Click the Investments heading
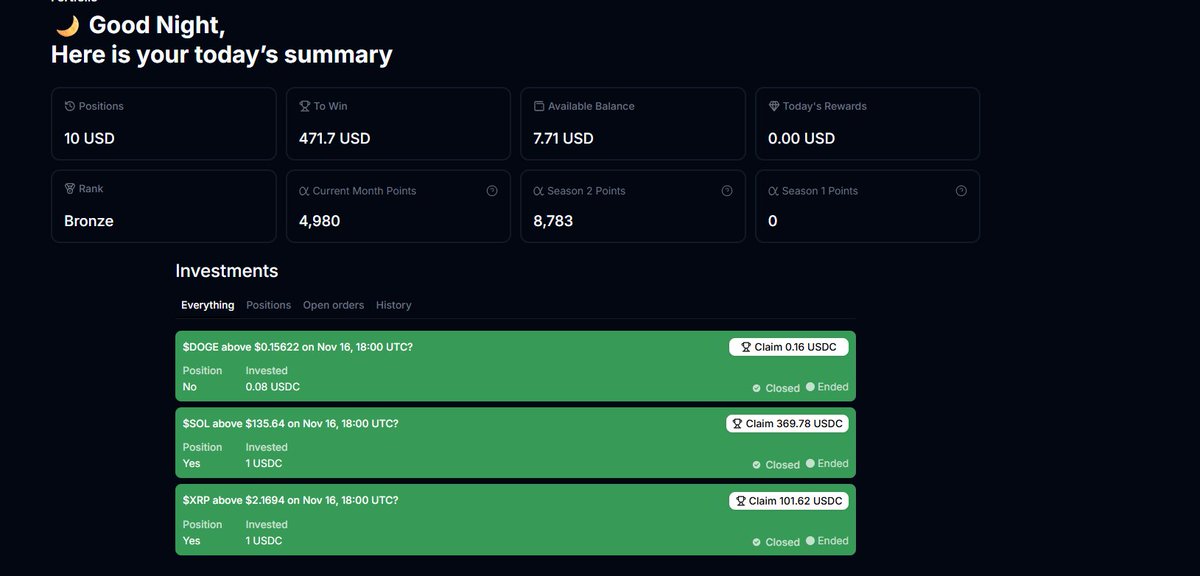The width and height of the screenshot is (1200, 576). click(227, 271)
